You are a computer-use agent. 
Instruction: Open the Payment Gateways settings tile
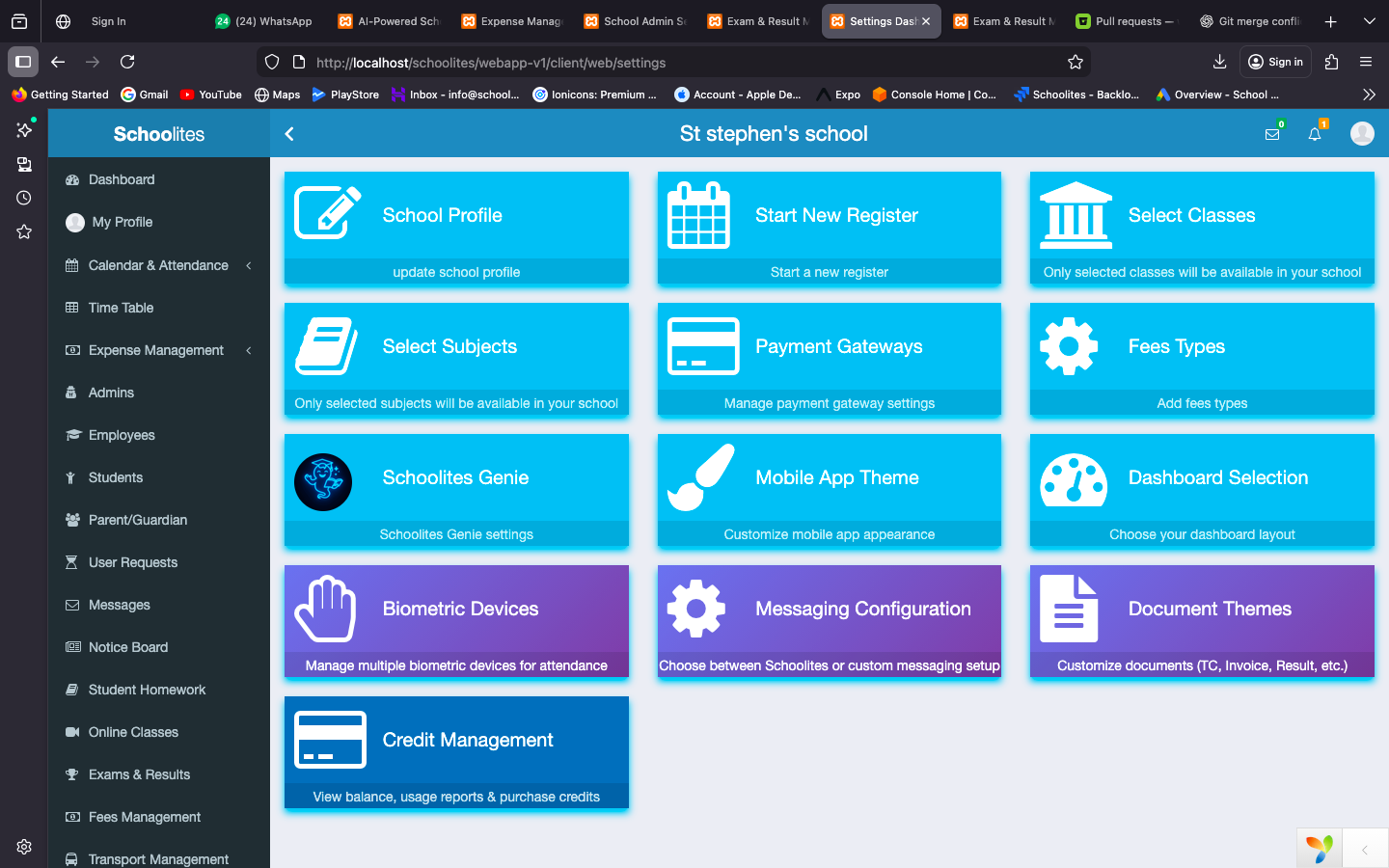point(829,361)
